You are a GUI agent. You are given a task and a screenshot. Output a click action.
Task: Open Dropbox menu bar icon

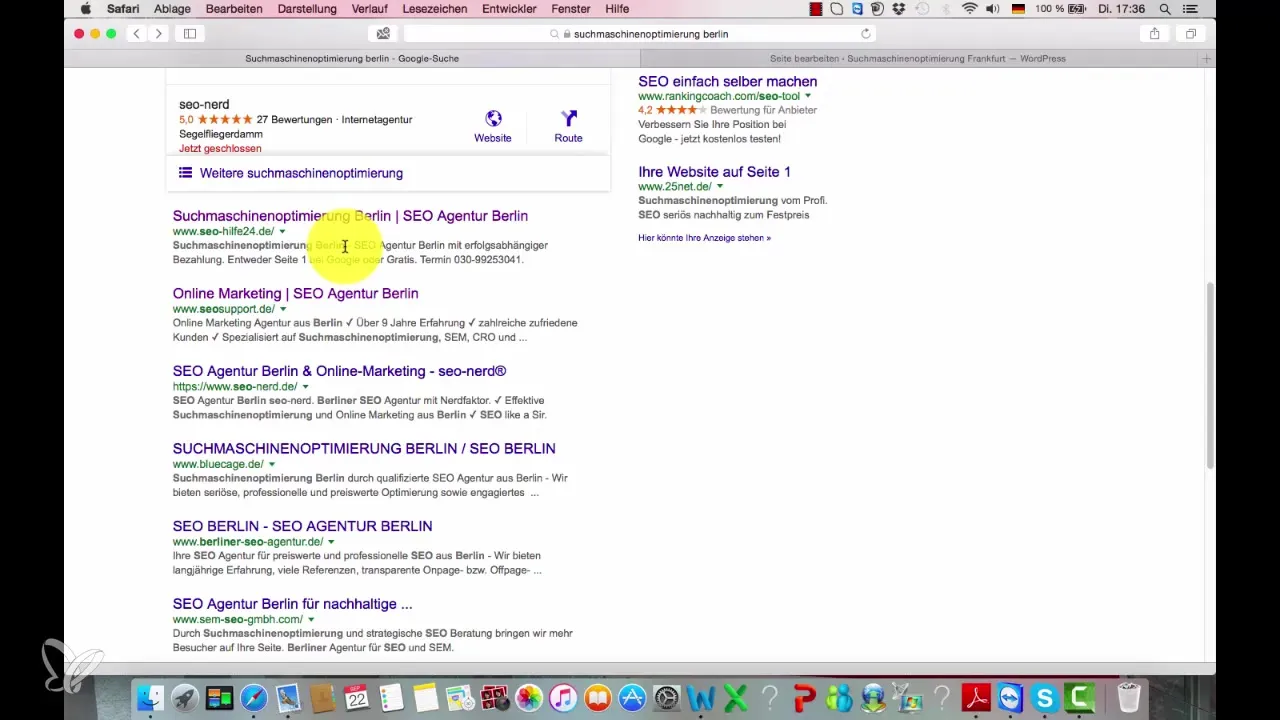click(x=897, y=9)
